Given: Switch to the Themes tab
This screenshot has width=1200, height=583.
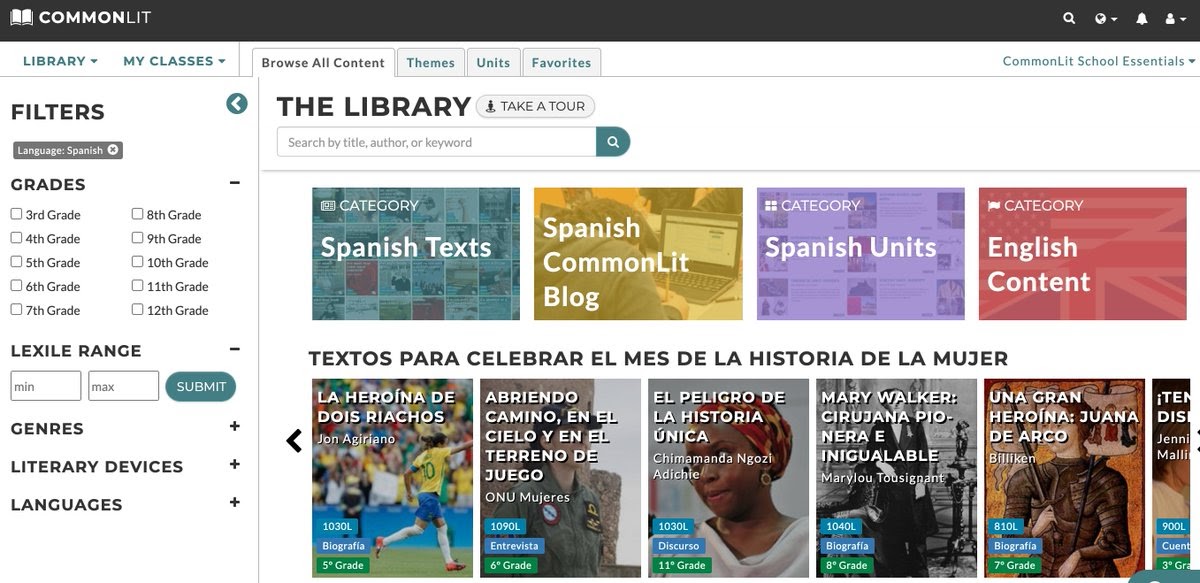Looking at the screenshot, I should click(x=431, y=62).
